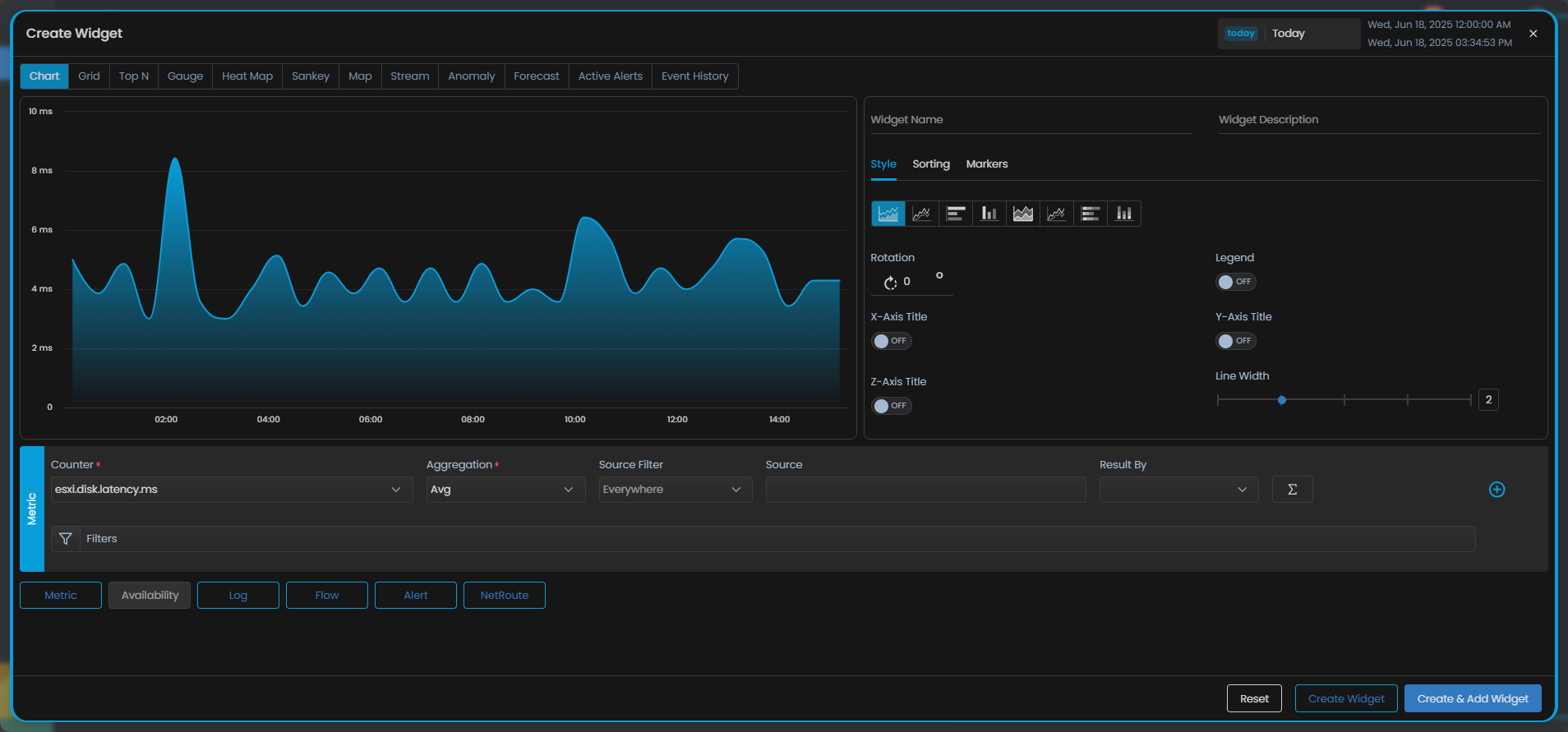
Task: Pick the stacked vertical bar chart icon
Action: (x=1123, y=214)
